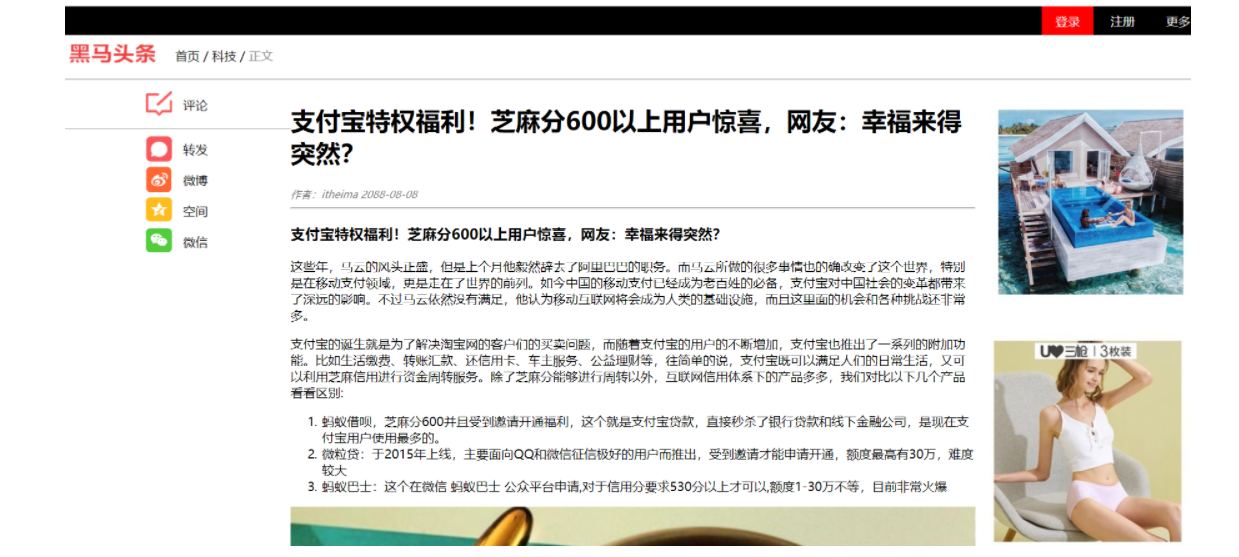The height and width of the screenshot is (557, 1239).
Task: Click the 微信 label
Action: (195, 242)
